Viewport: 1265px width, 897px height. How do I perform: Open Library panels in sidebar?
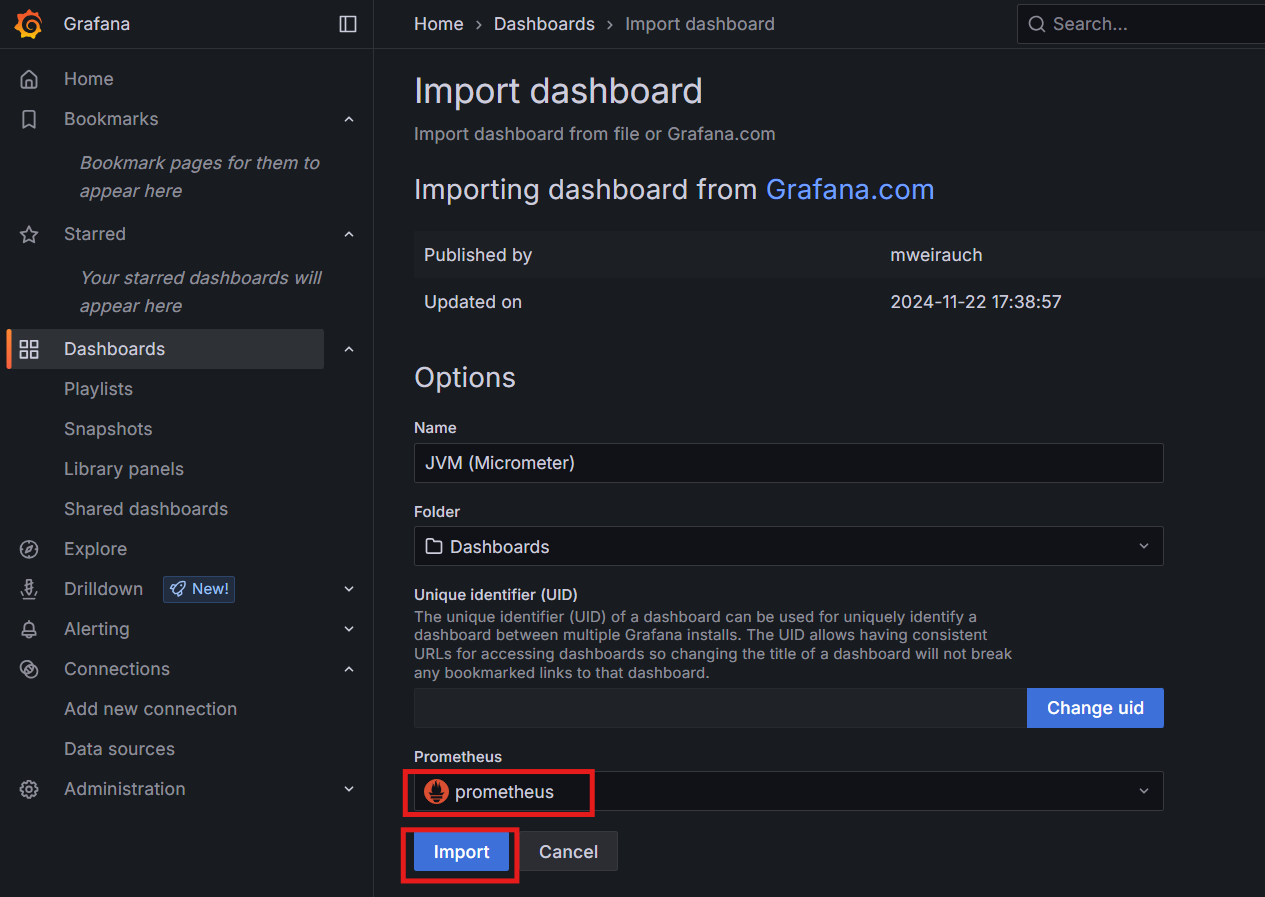(x=124, y=469)
